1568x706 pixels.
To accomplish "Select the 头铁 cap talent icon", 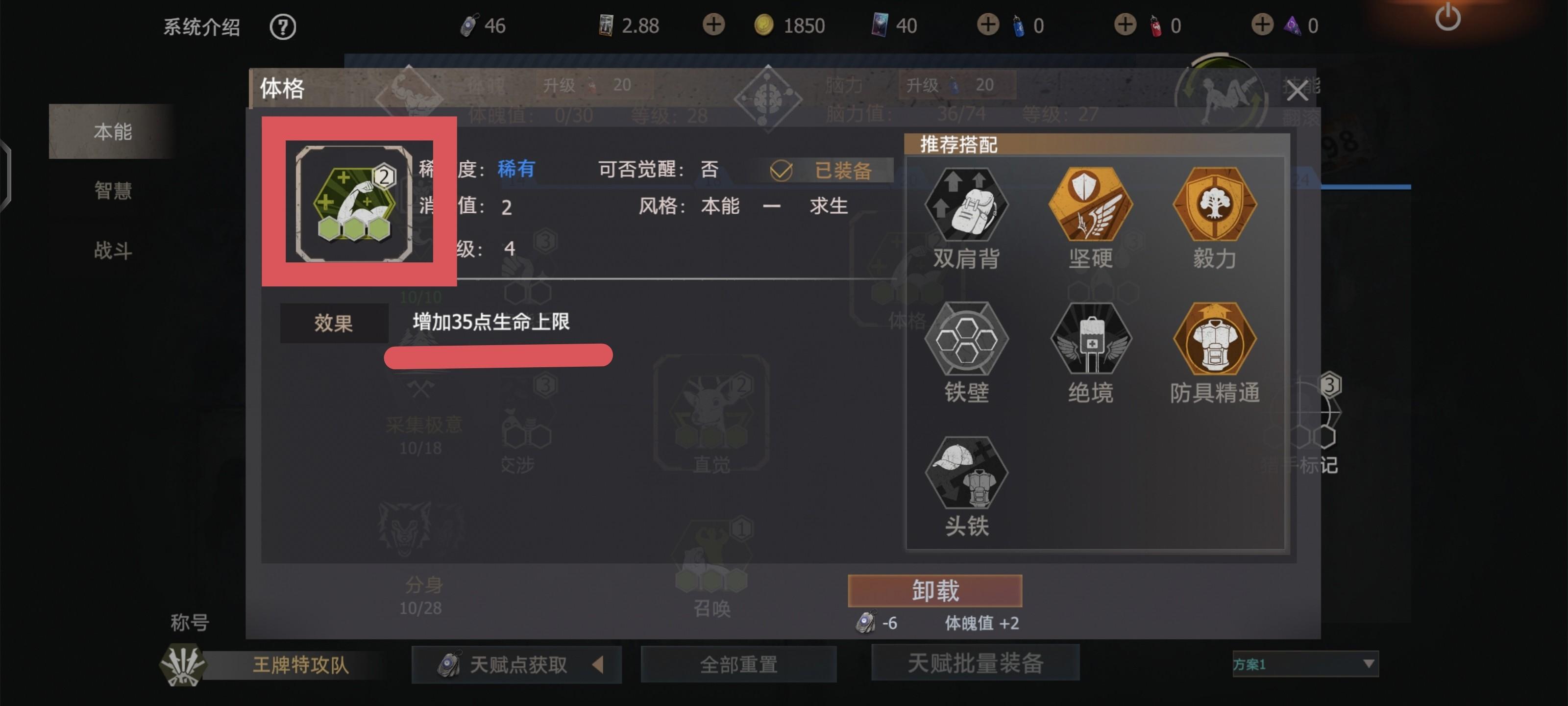I will click(967, 473).
